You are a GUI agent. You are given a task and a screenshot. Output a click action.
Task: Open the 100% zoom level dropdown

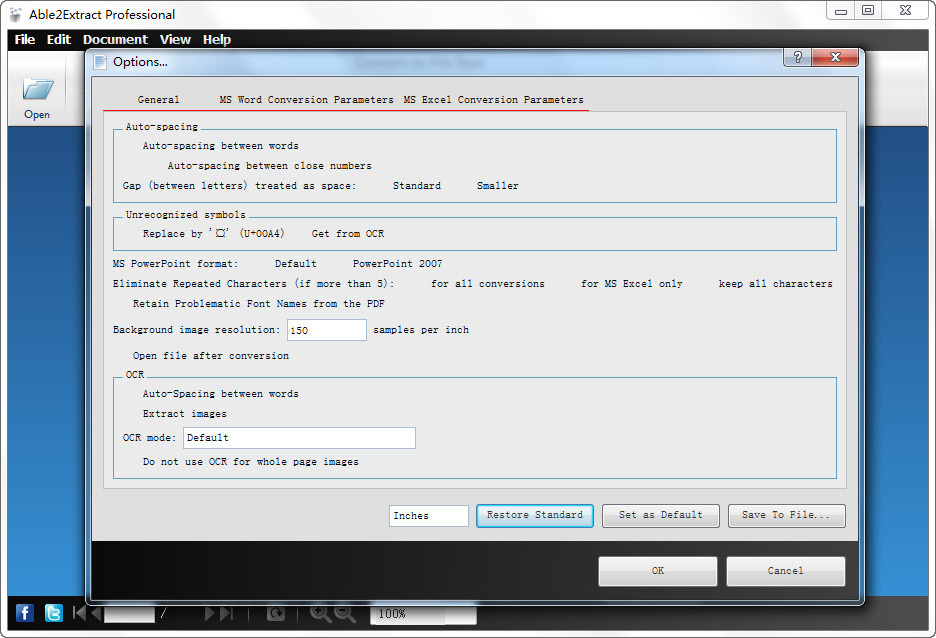[x=423, y=614]
